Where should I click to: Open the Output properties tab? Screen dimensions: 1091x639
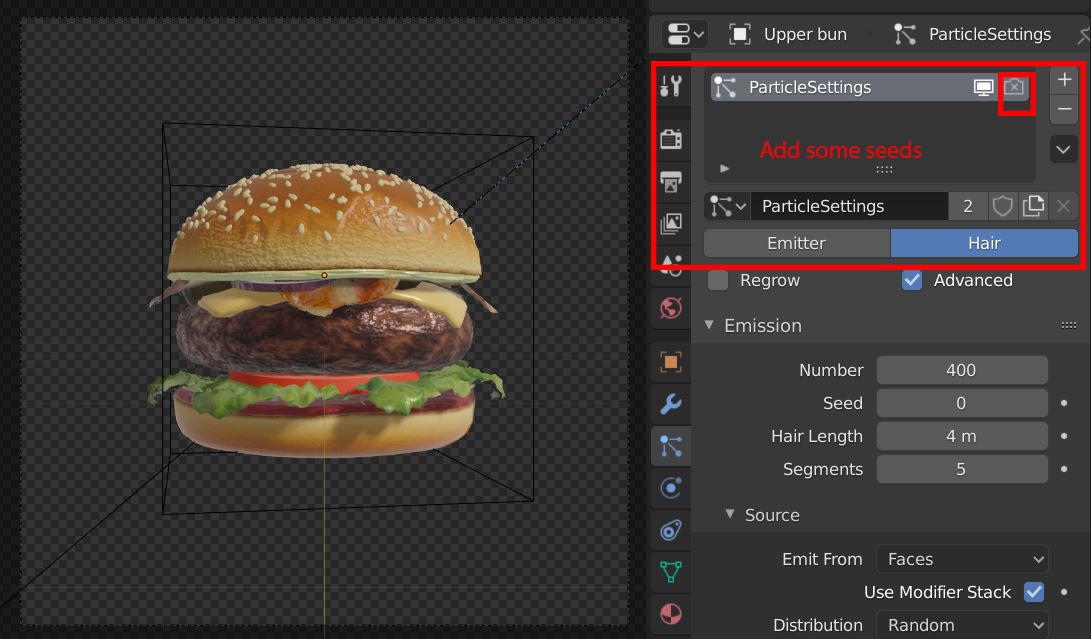[x=671, y=181]
